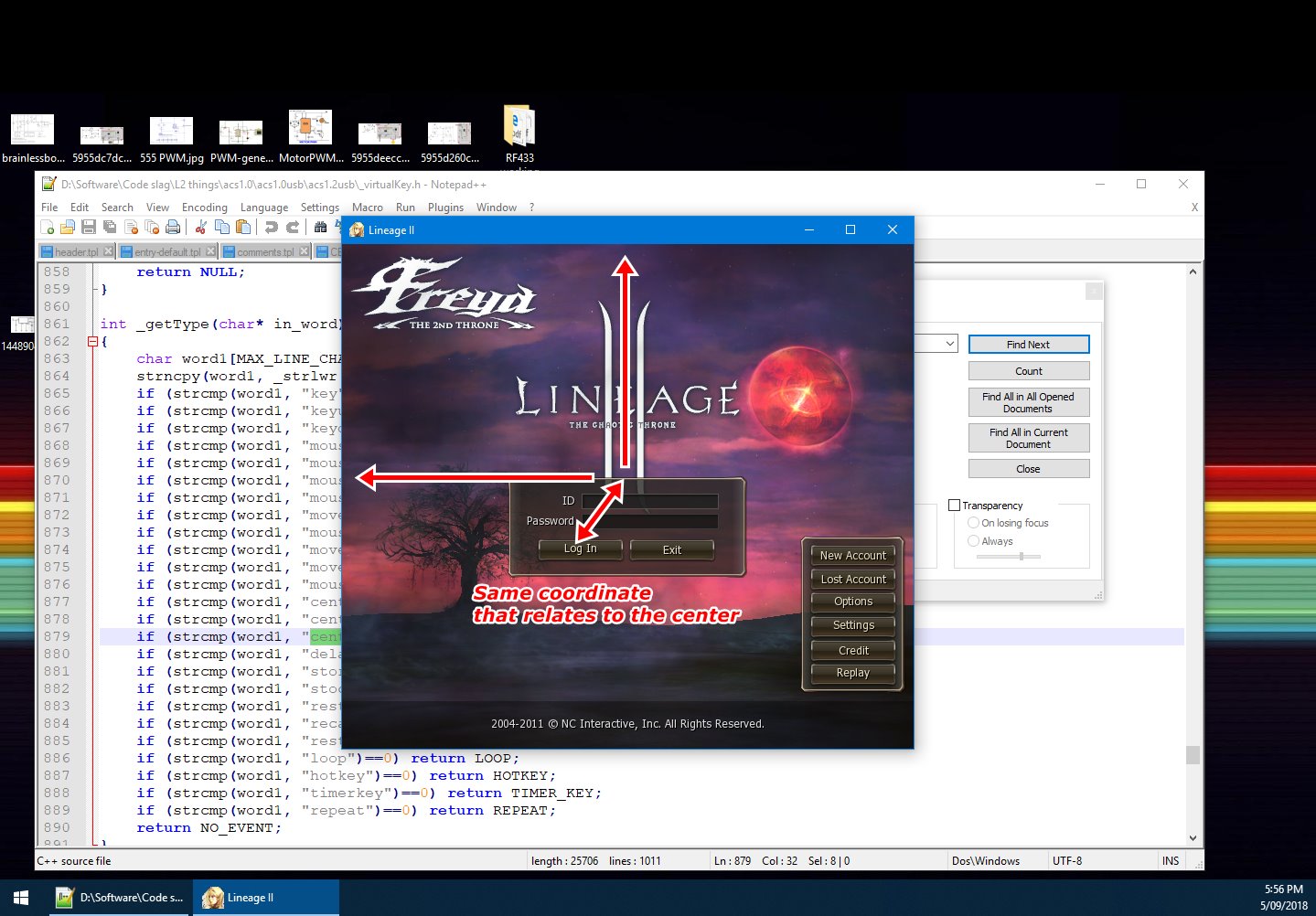The height and width of the screenshot is (916, 1316).
Task: Select the RF433 desktop document icon
Action: [519, 134]
